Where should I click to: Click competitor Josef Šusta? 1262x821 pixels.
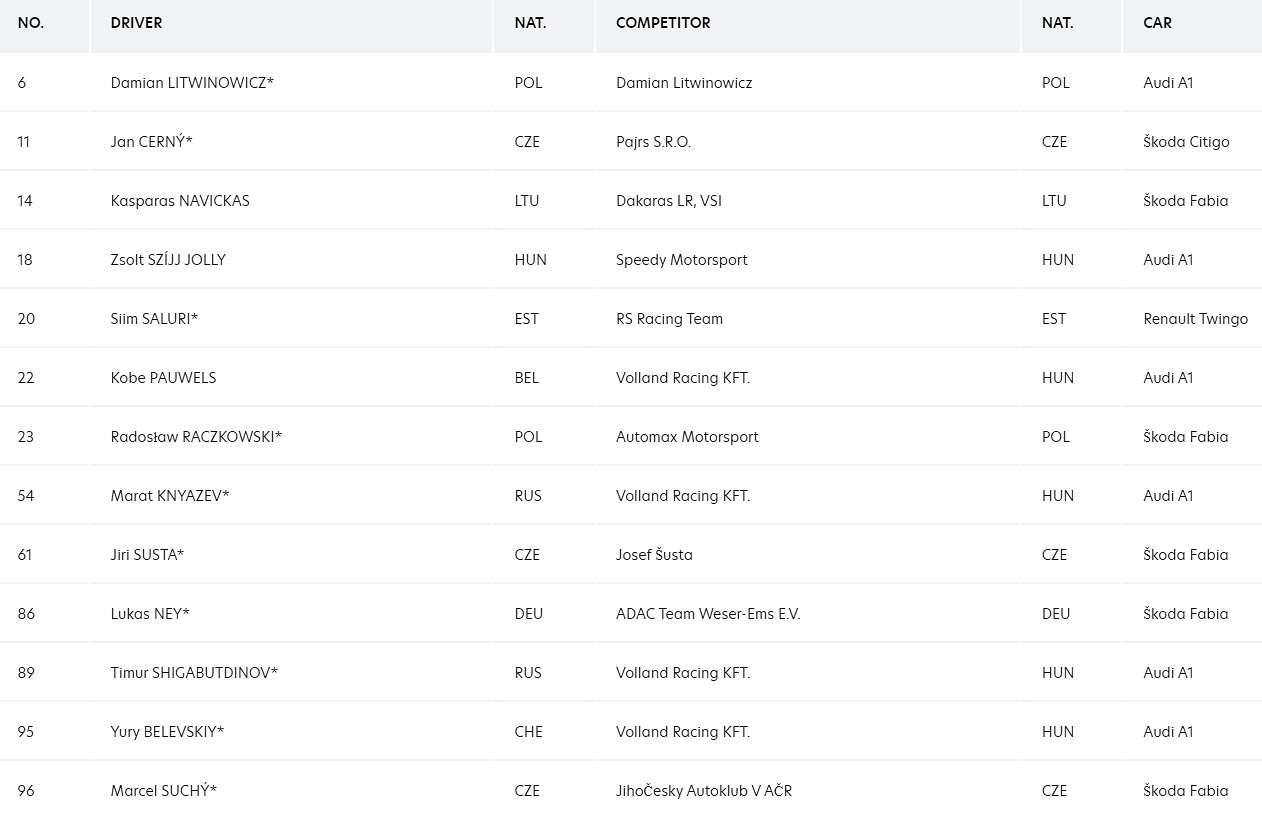(654, 555)
